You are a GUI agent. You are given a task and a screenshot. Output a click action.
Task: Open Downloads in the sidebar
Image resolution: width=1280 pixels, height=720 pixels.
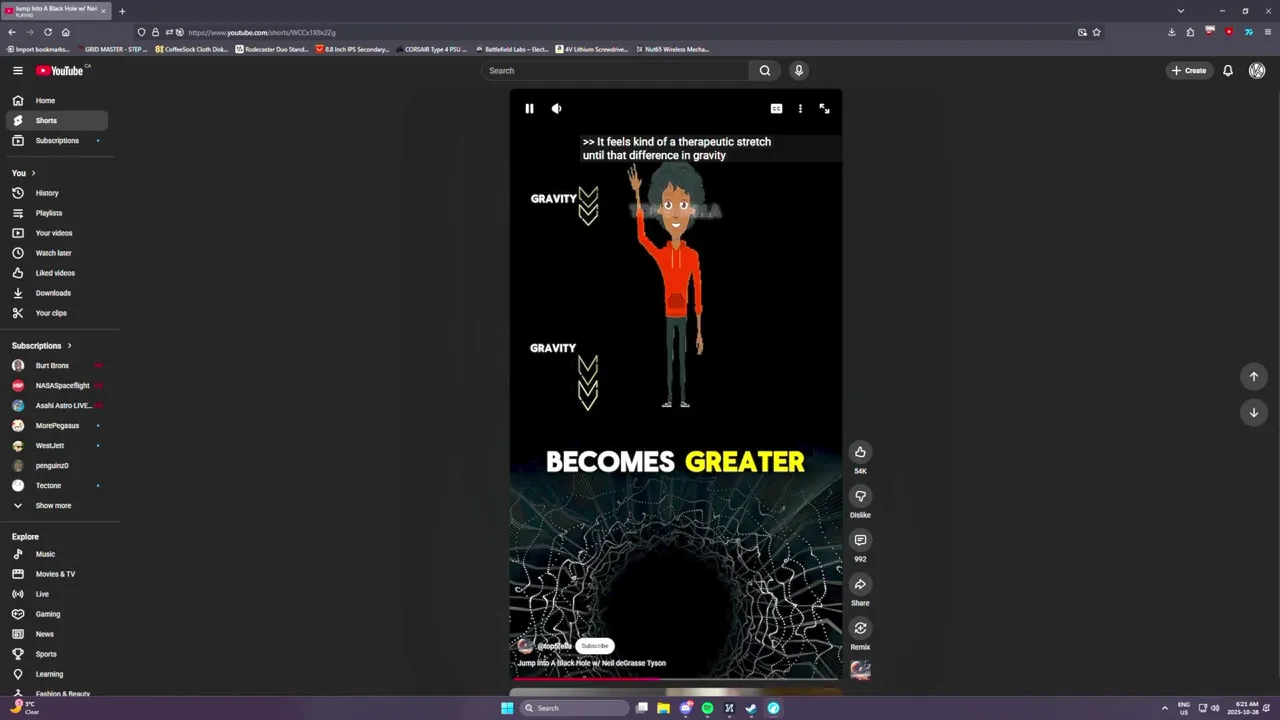(57, 293)
